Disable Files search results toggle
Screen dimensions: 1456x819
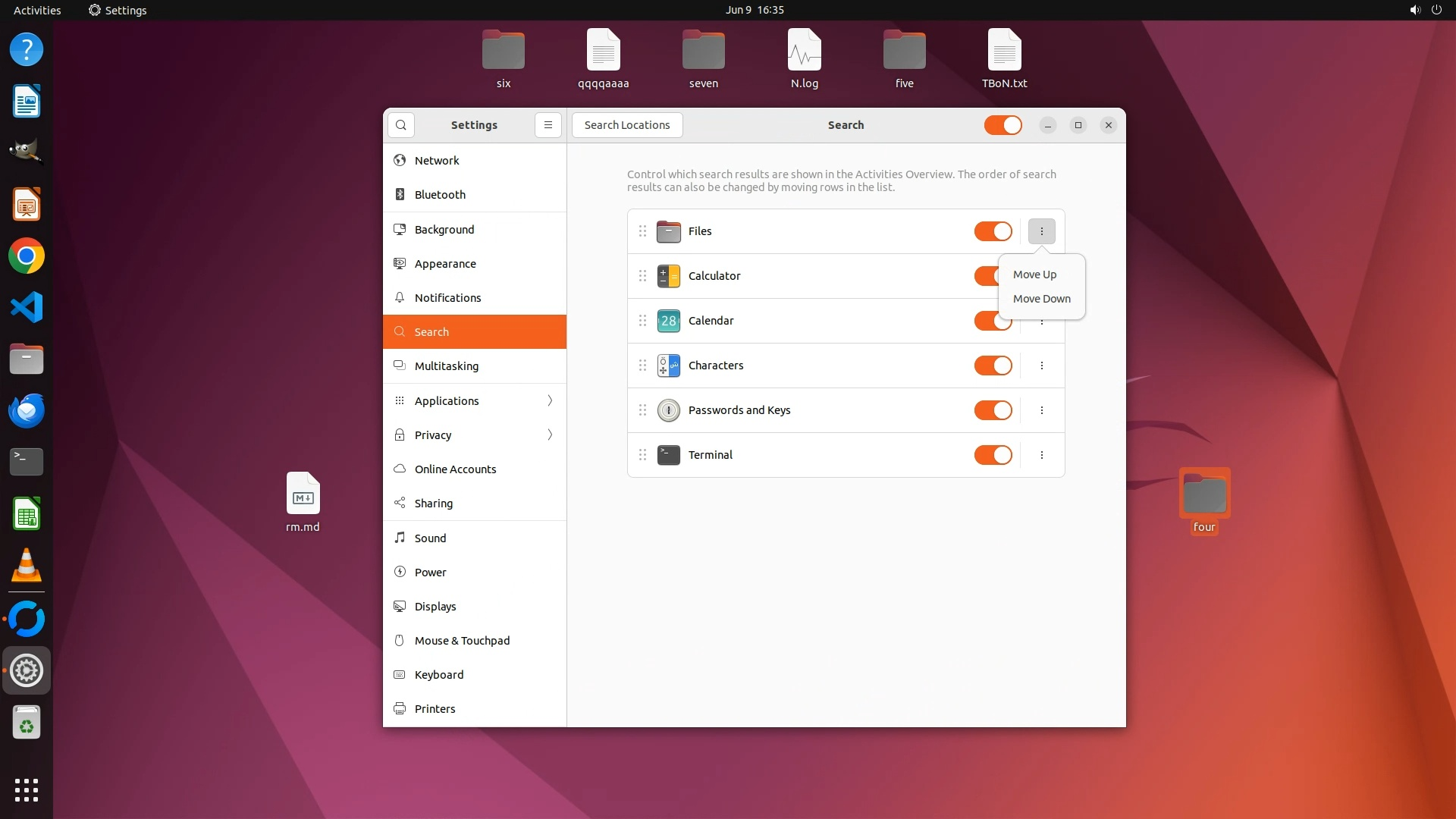[993, 231]
